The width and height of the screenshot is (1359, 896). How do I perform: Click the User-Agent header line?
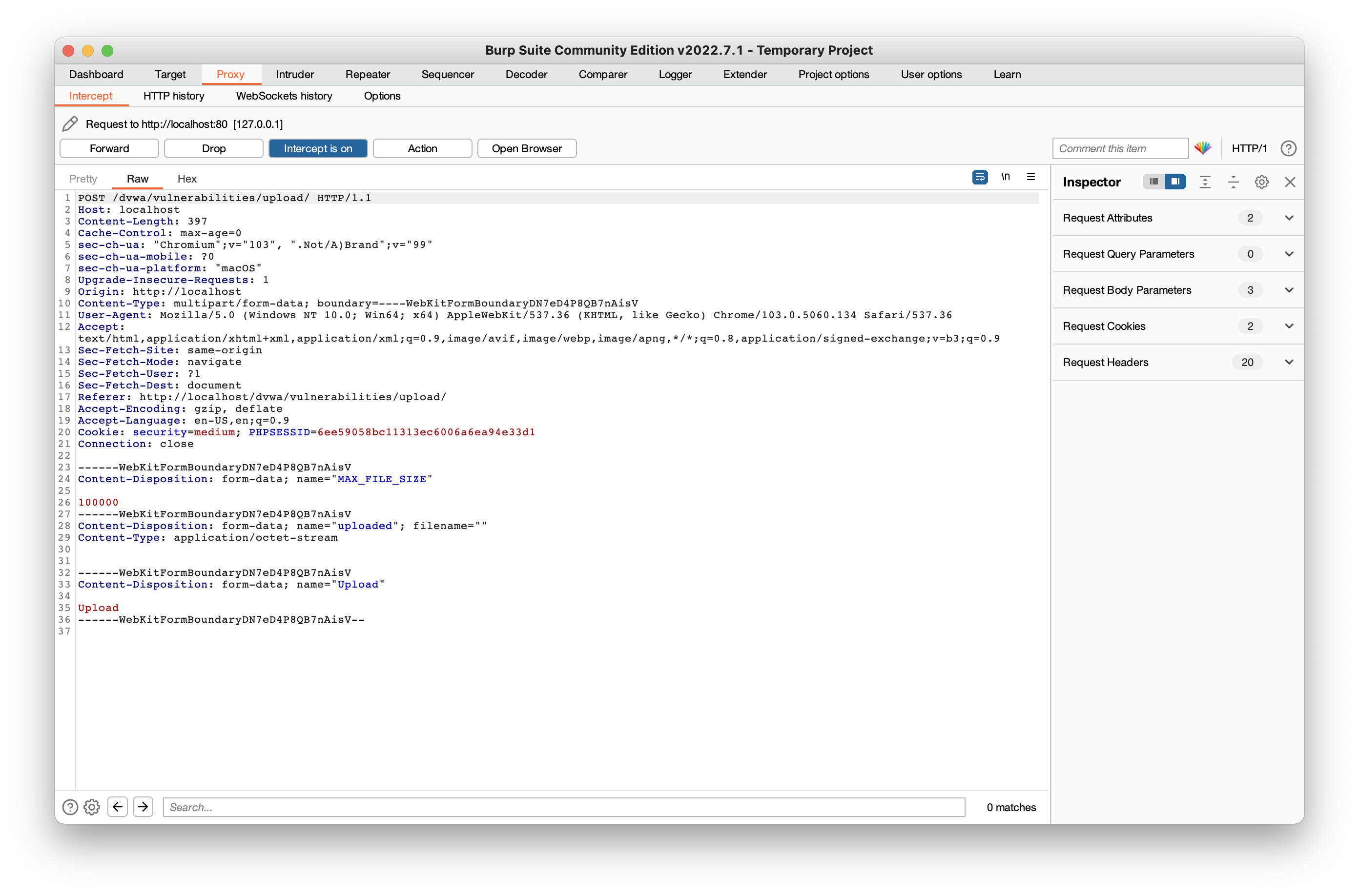[515, 315]
